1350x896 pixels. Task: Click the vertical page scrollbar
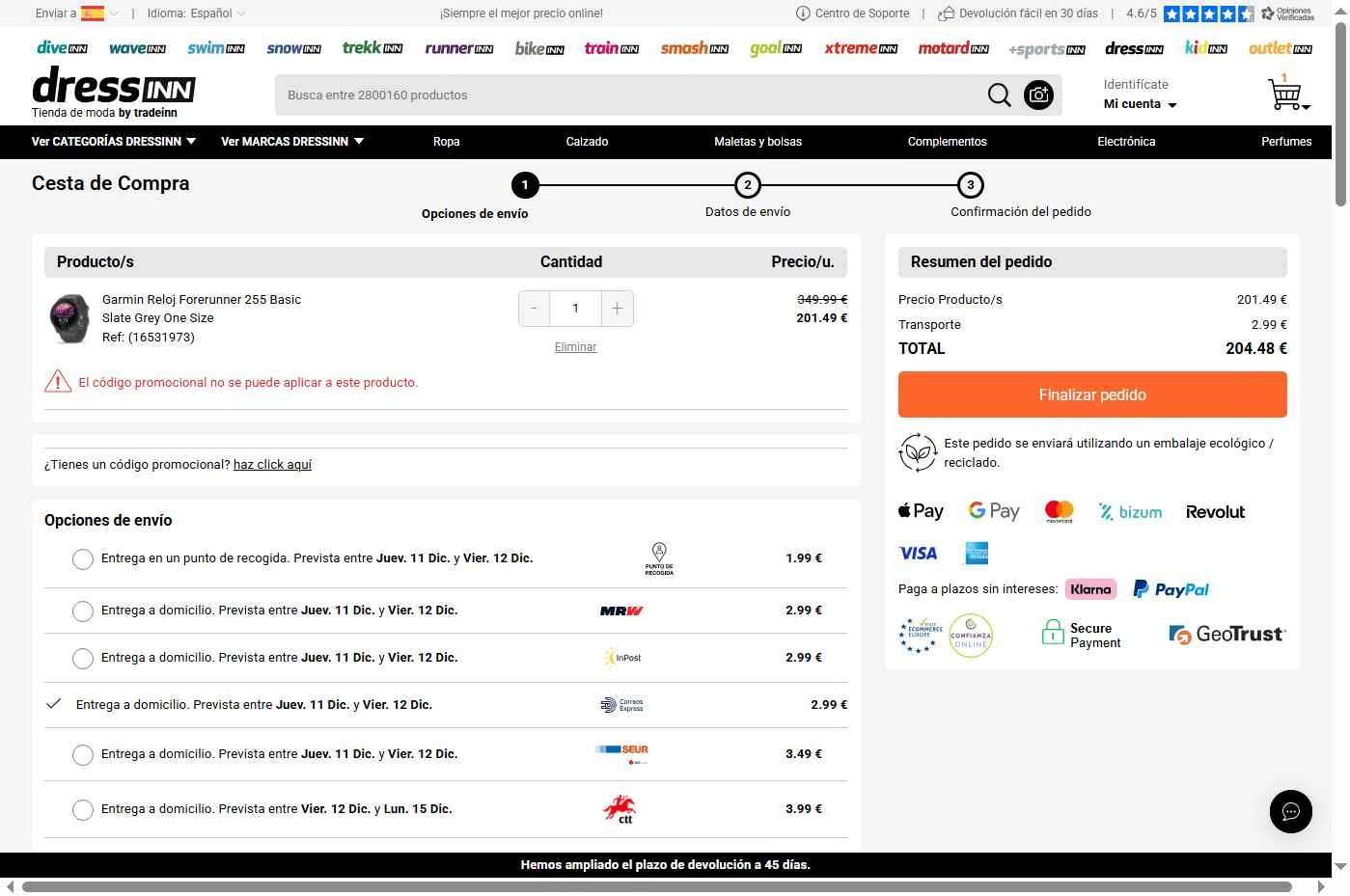(x=1340, y=113)
